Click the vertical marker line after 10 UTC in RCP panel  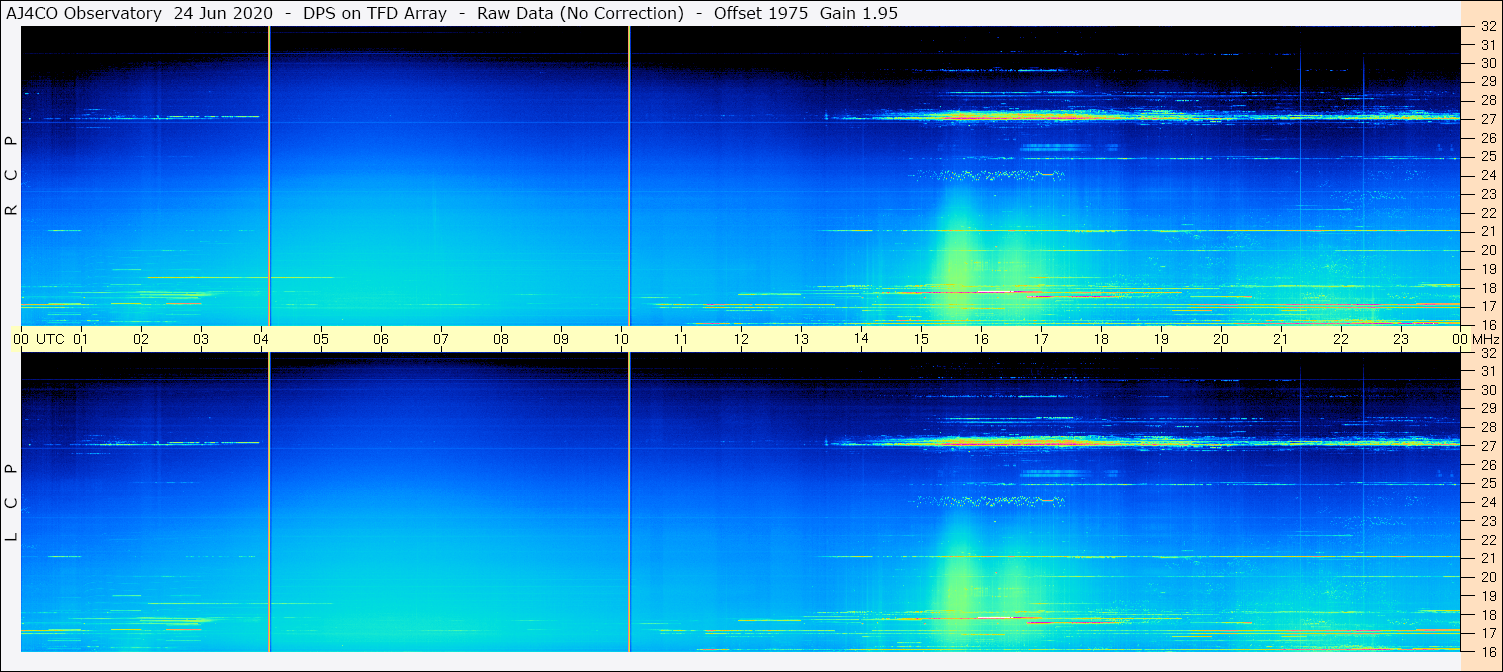point(629,175)
